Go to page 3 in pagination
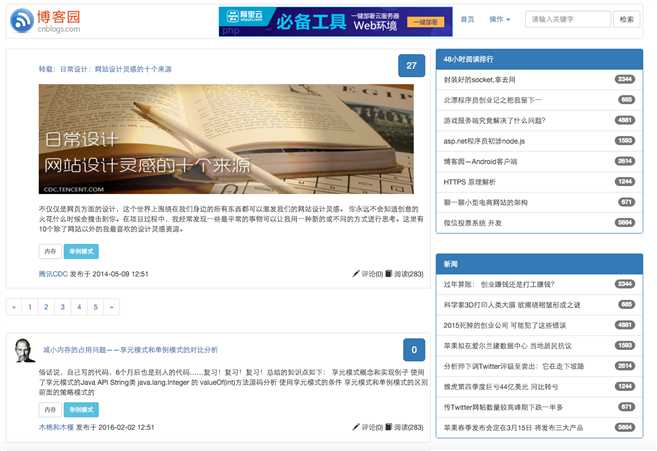The width and height of the screenshot is (657, 451). pos(62,307)
